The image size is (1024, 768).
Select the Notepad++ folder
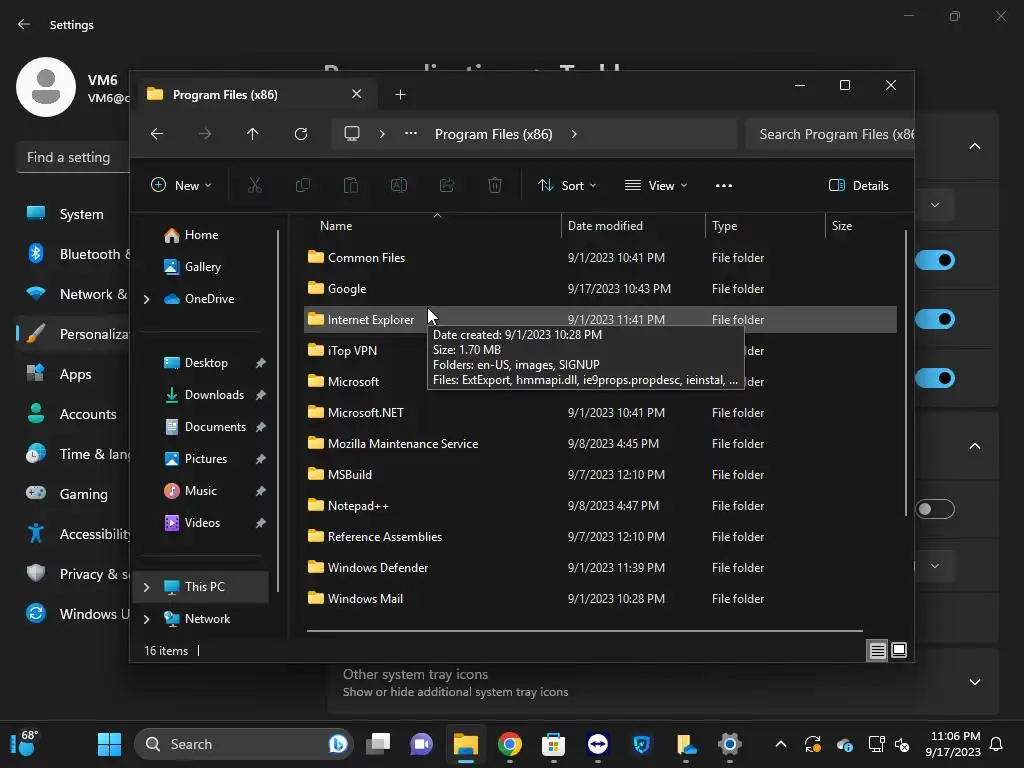tap(600, 505)
